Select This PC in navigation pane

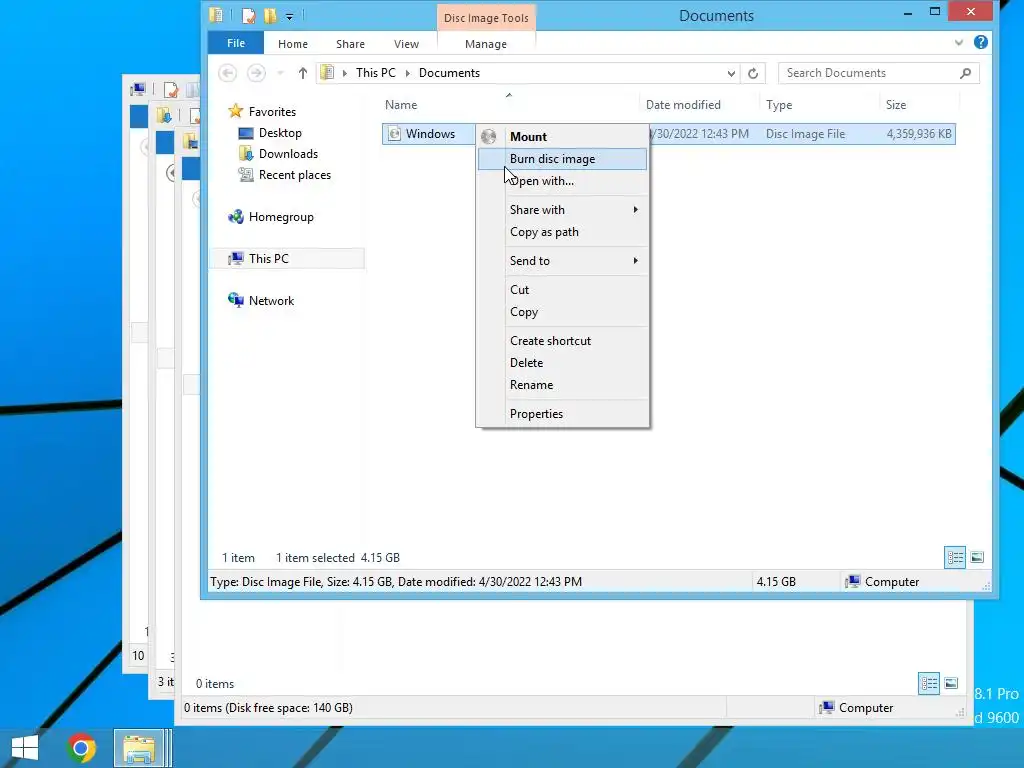(x=268, y=259)
